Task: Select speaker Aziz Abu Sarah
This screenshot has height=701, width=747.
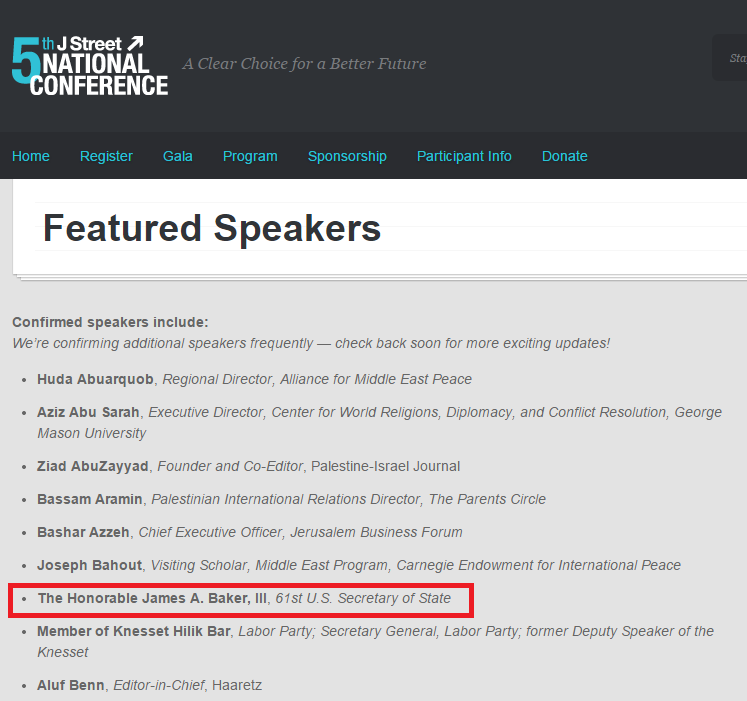Action: [89, 412]
